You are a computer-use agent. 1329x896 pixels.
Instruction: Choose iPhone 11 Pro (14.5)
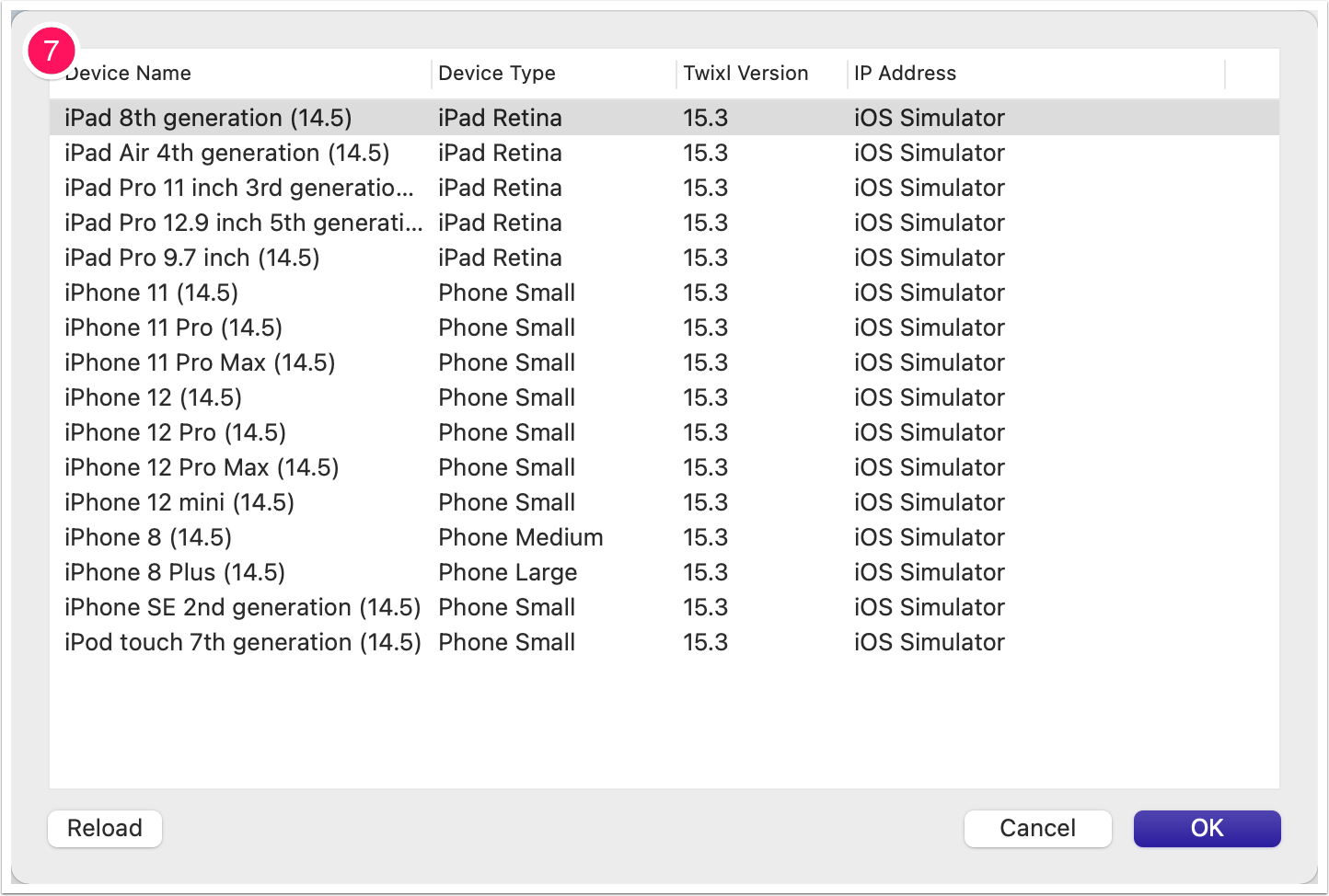pyautogui.click(x=664, y=327)
